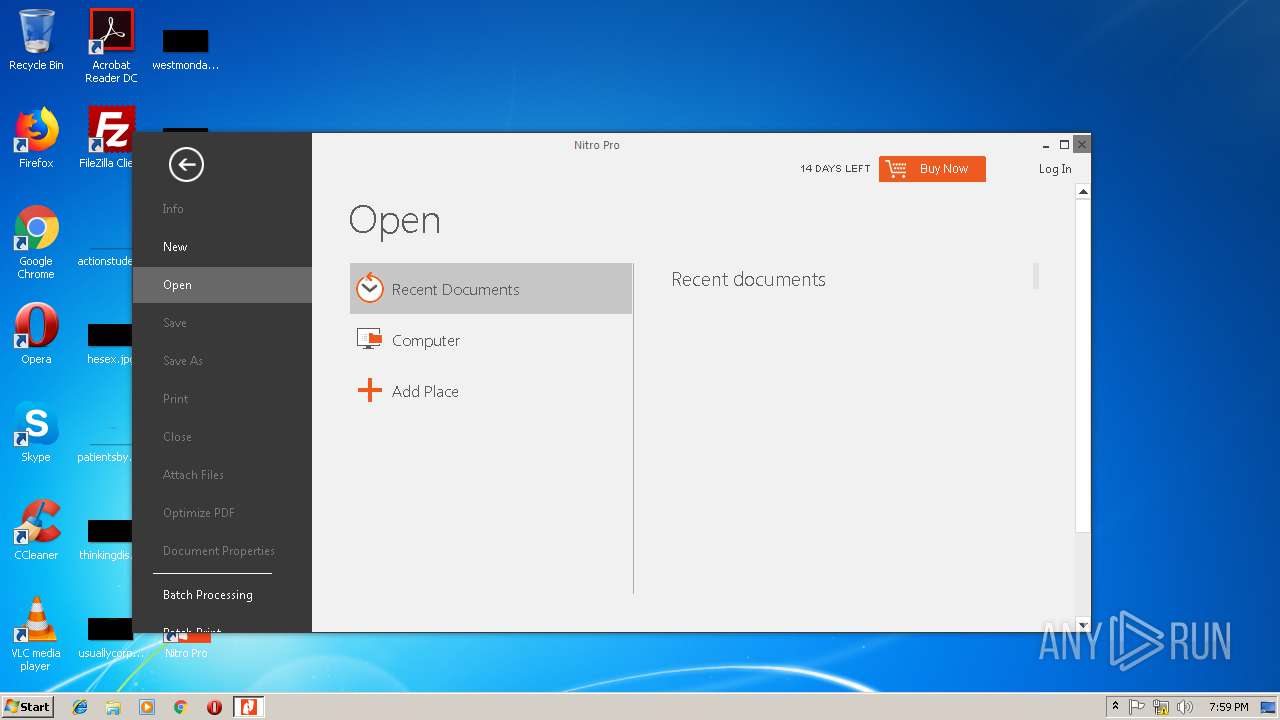Maximize the Nitro Pro window
This screenshot has width=1280, height=720.
click(x=1064, y=145)
